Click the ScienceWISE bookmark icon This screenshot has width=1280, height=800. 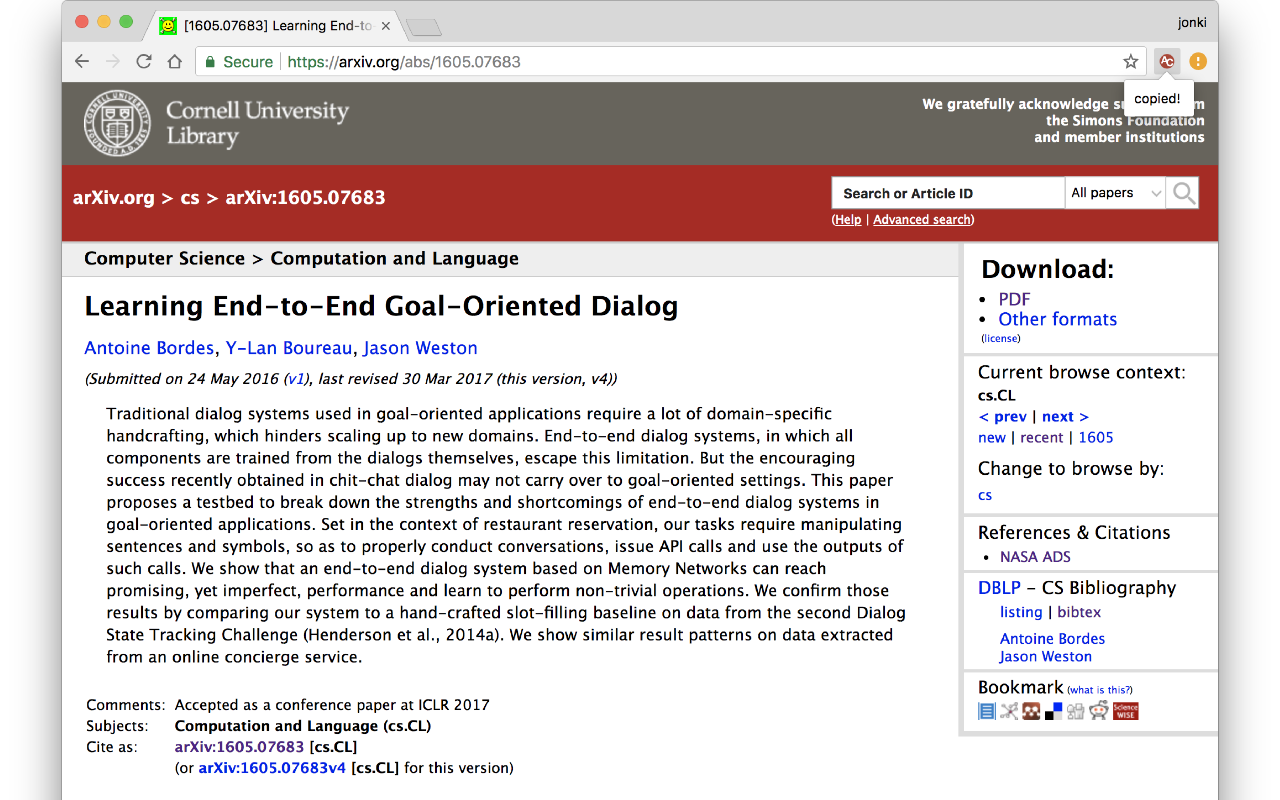[1126, 711]
